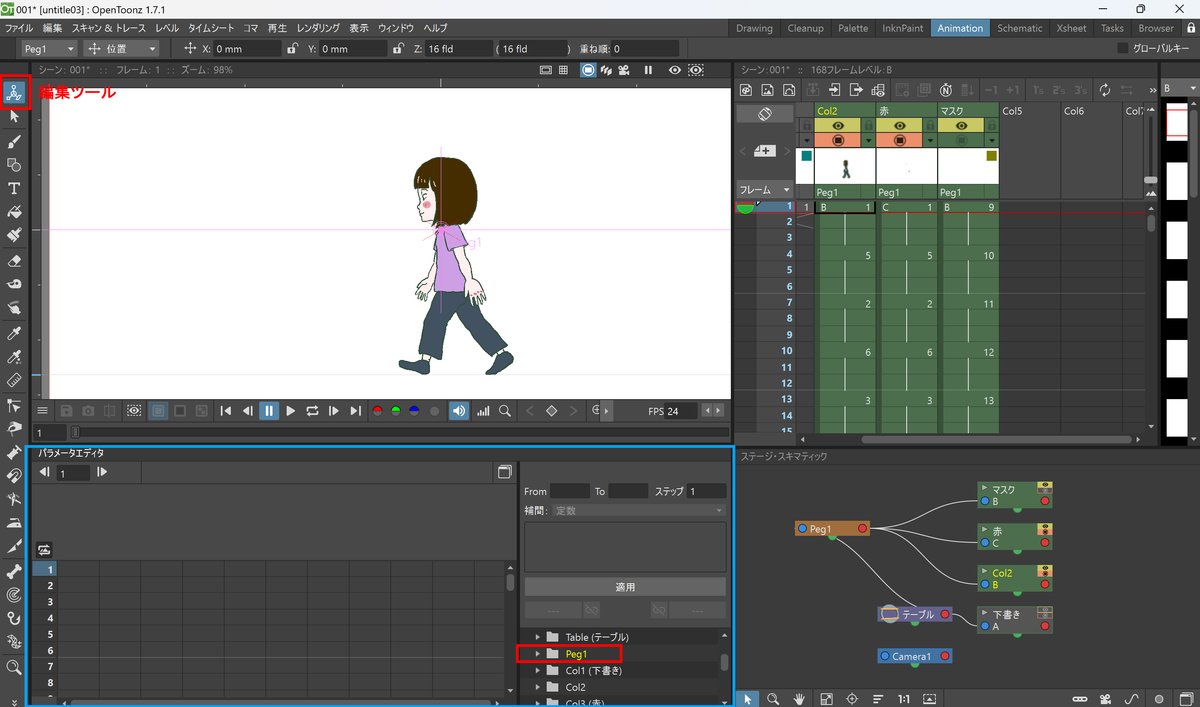Click the toggle Xsheet/Timeline orientation icon
1200x707 pixels.
click(765, 114)
